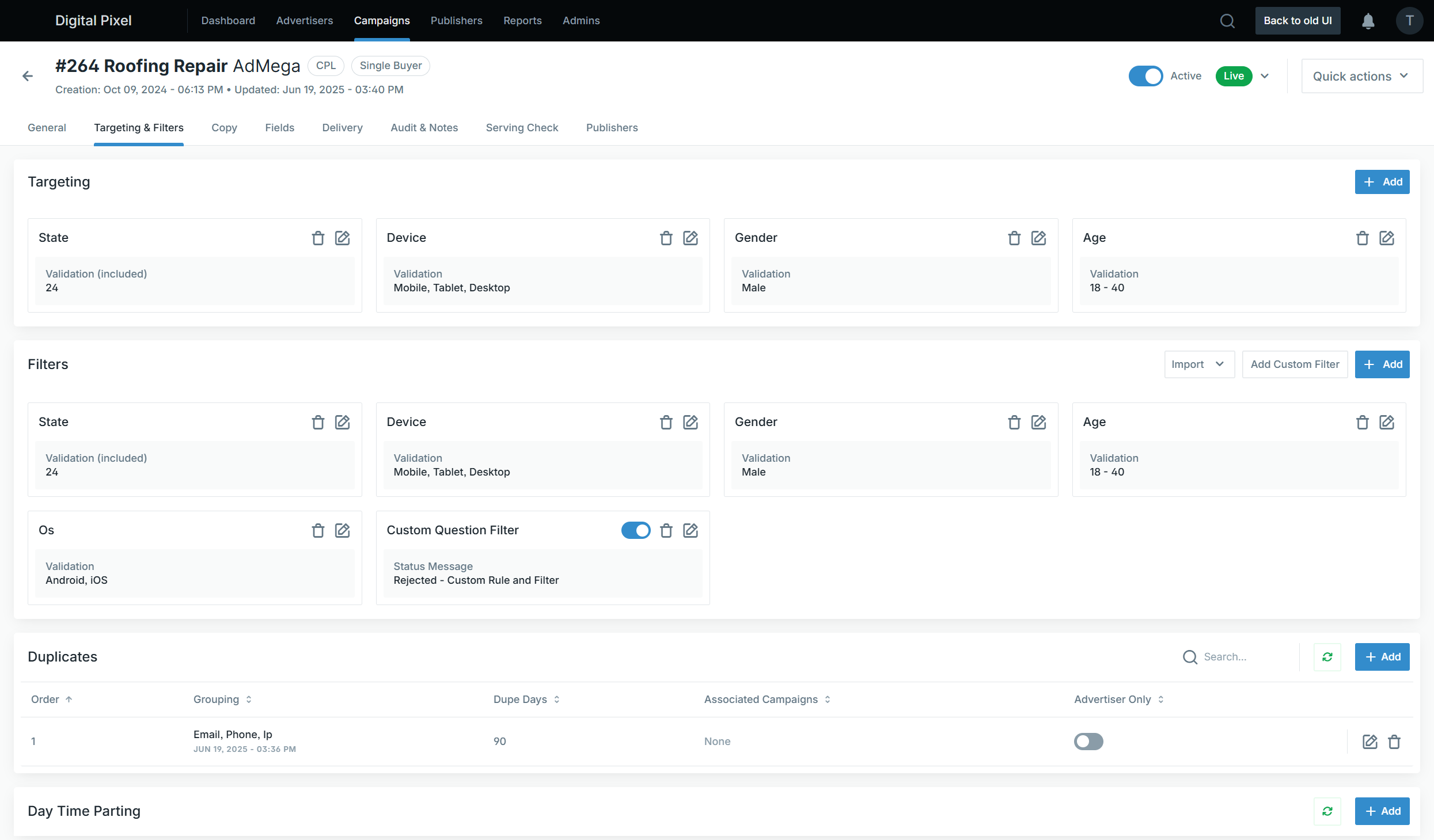Expand the Quick actions dropdown
Viewport: 1434px width, 840px height.
point(1362,76)
